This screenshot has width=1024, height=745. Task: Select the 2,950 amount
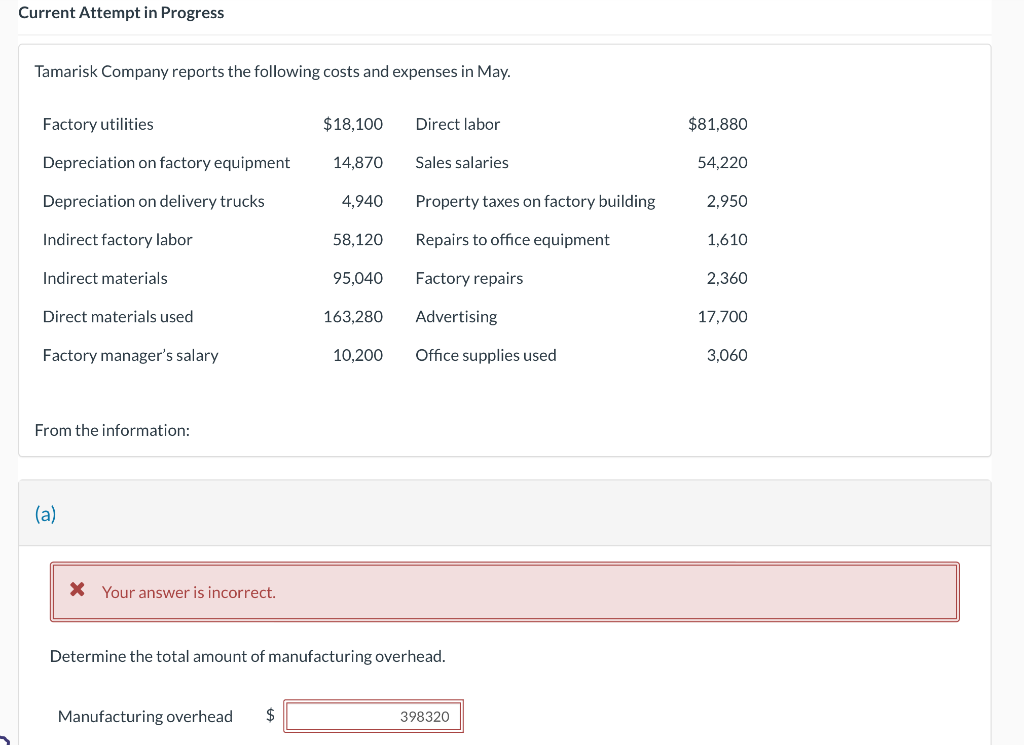(727, 201)
